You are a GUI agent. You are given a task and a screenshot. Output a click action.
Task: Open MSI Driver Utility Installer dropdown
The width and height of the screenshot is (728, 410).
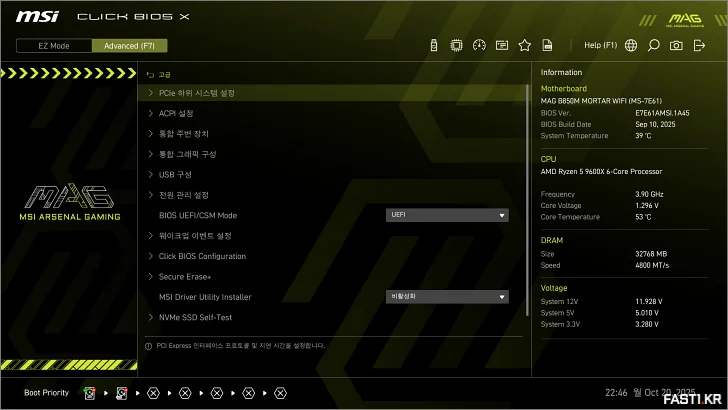coord(447,297)
